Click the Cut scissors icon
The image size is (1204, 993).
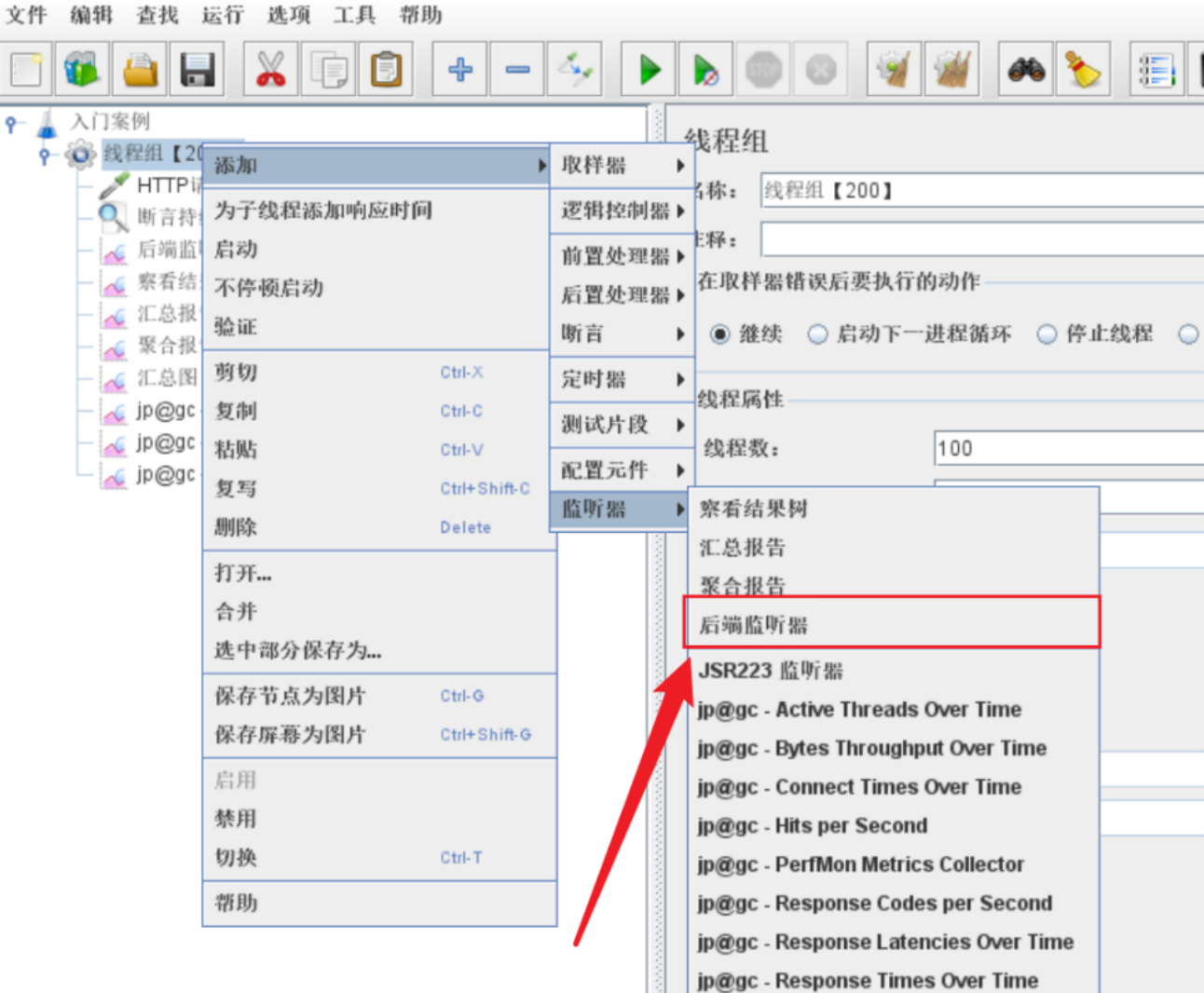270,69
